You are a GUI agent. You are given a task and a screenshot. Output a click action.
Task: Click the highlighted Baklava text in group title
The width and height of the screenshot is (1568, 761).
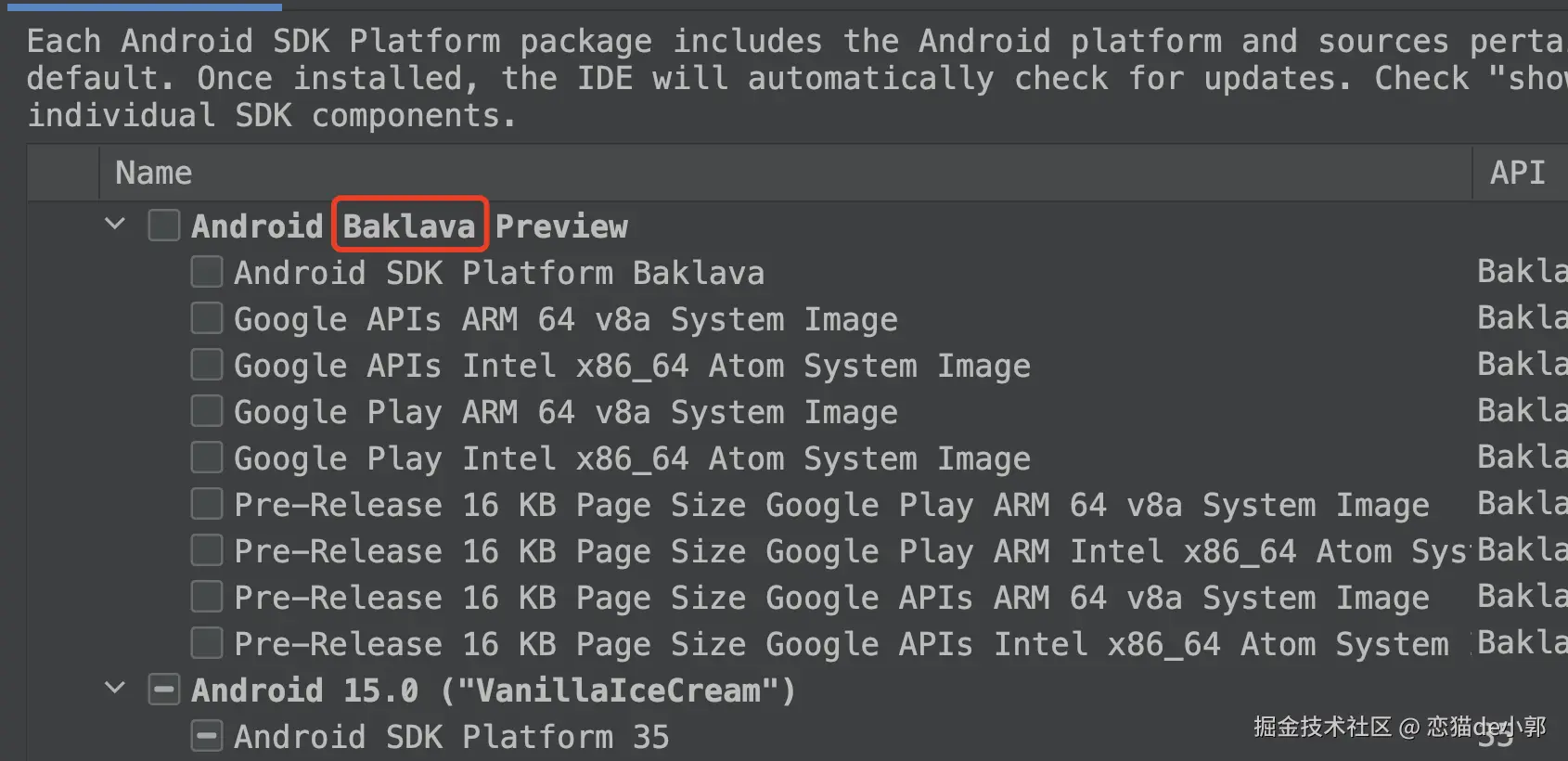click(409, 226)
